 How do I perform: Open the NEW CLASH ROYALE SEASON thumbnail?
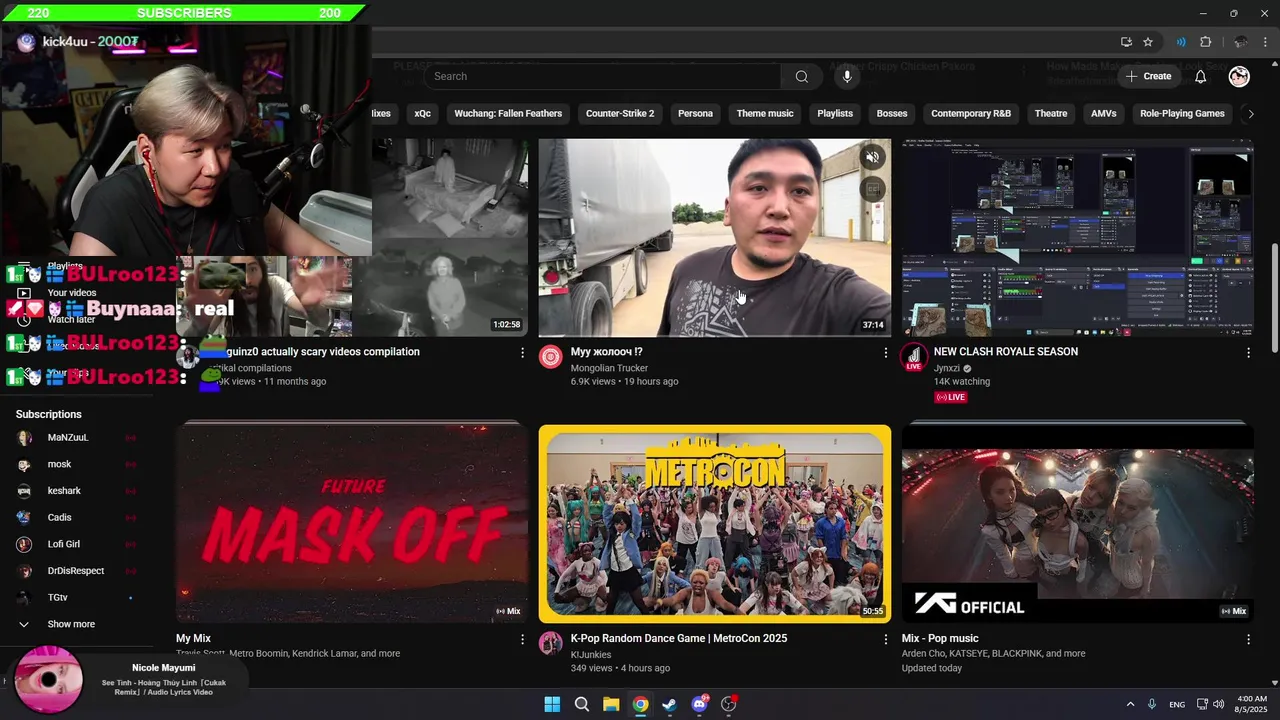click(1077, 238)
